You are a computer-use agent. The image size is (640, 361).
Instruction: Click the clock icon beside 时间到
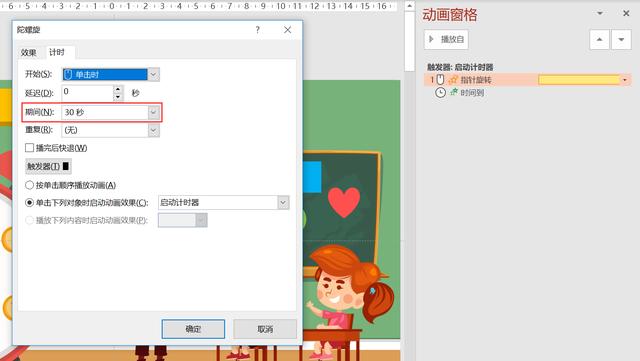coord(440,93)
